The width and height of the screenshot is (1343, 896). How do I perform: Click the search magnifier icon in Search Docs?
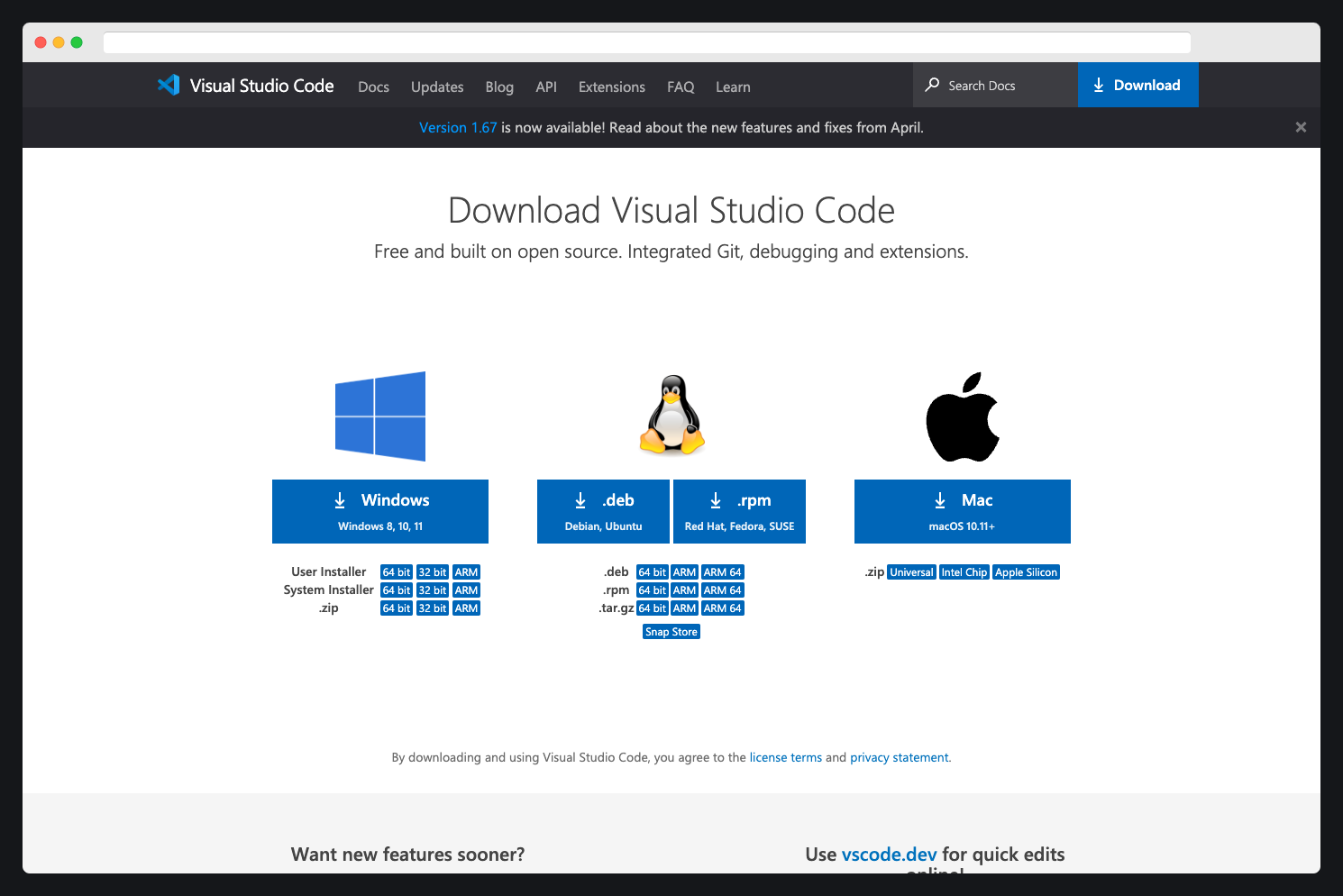(932, 84)
